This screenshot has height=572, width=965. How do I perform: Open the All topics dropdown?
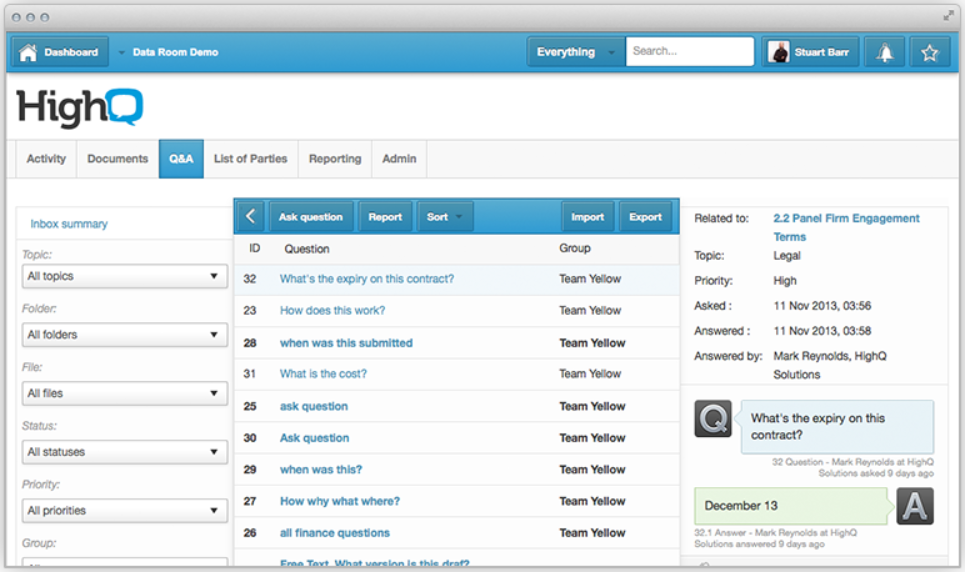coord(124,276)
